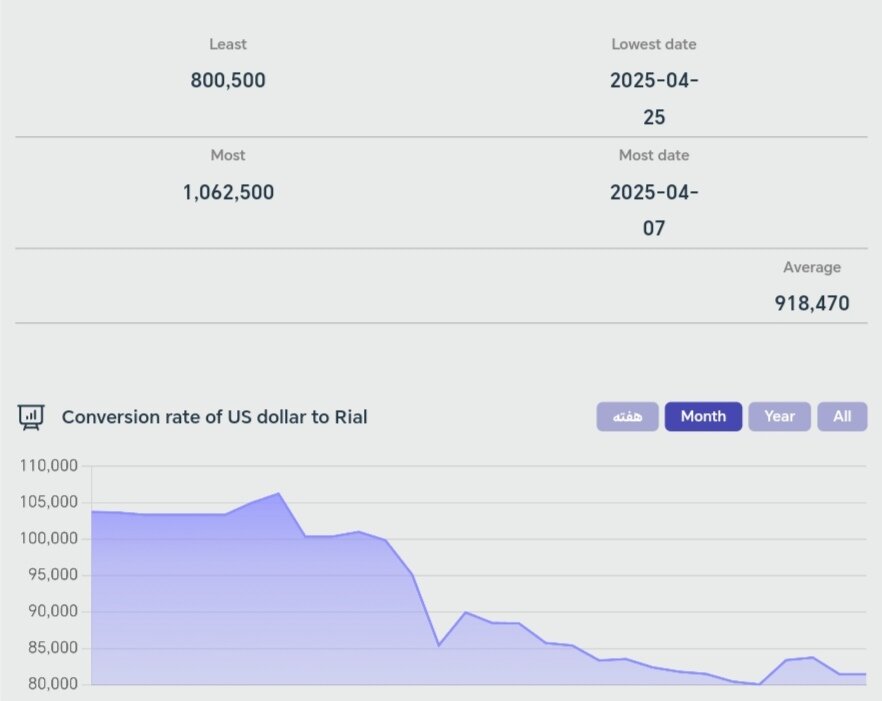Click the most date 2025-04-07

pos(654,210)
